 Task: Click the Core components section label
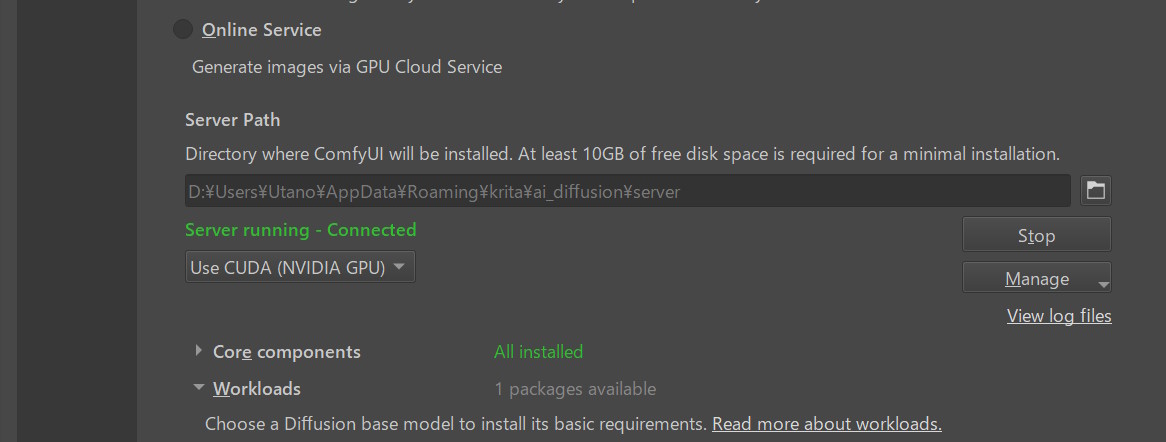tap(286, 351)
